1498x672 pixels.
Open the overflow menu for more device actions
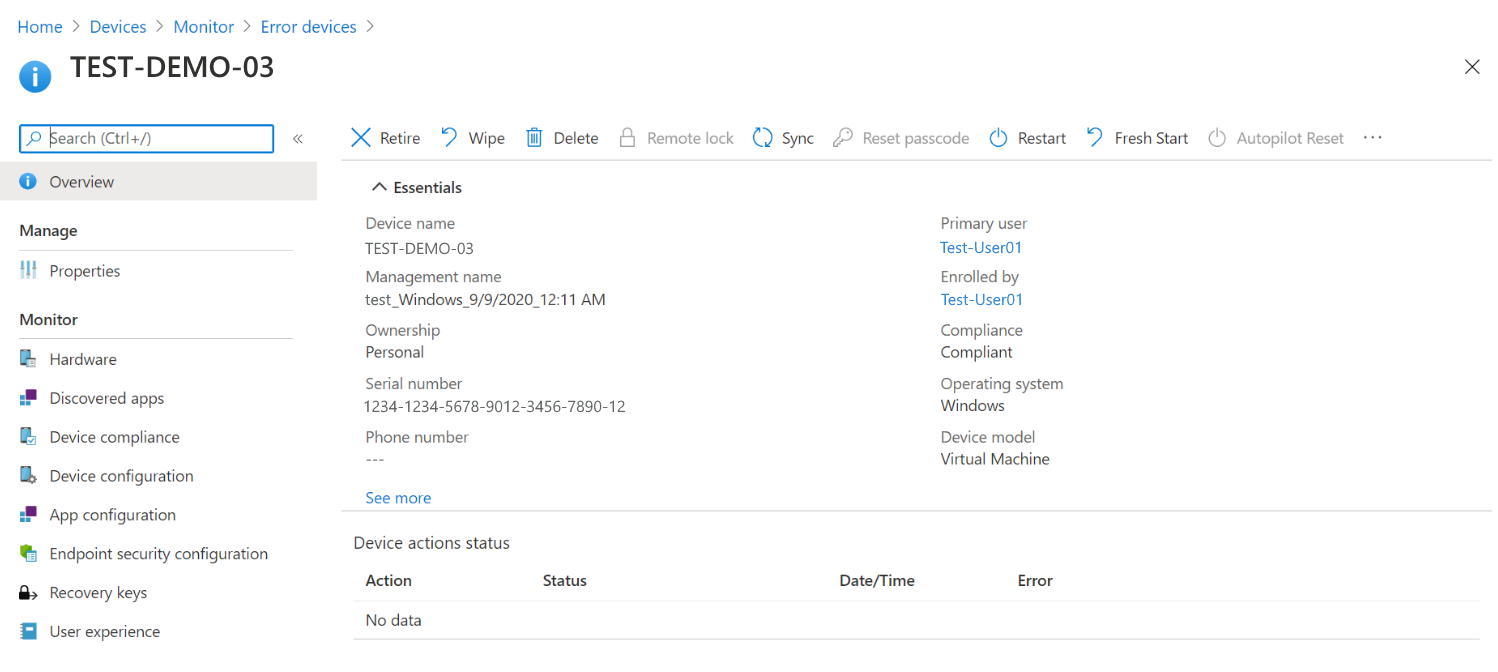coord(1372,137)
